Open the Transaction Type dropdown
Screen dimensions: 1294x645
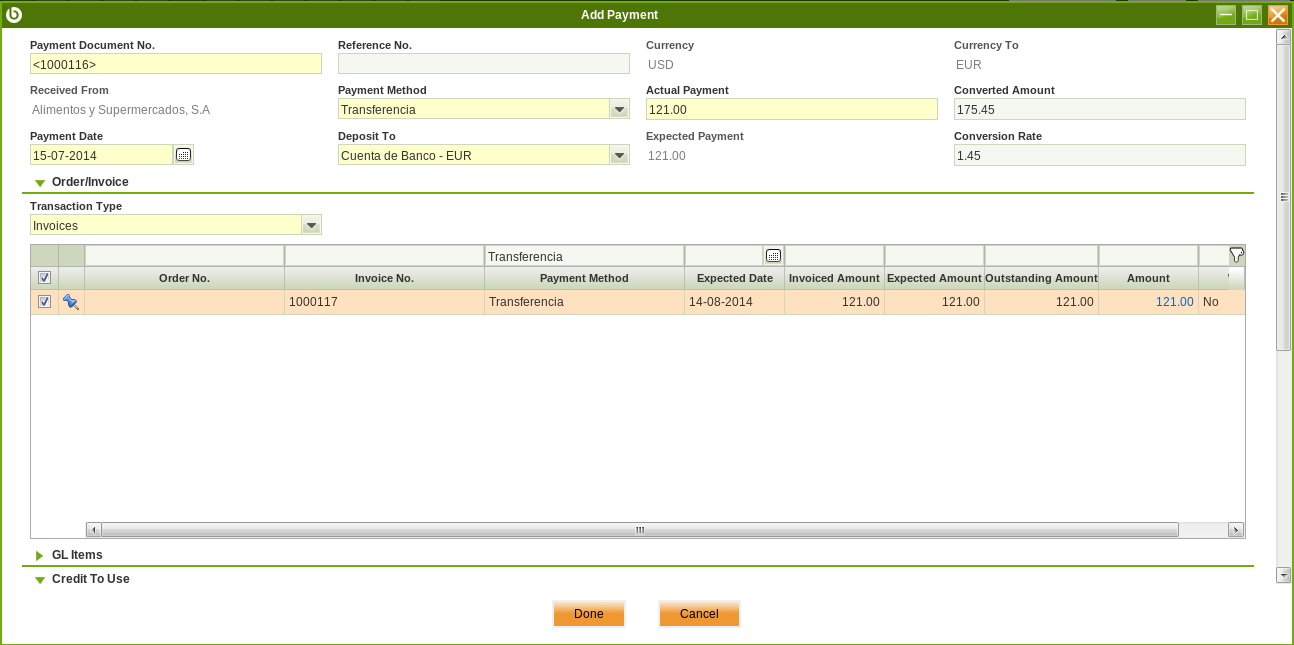point(311,226)
